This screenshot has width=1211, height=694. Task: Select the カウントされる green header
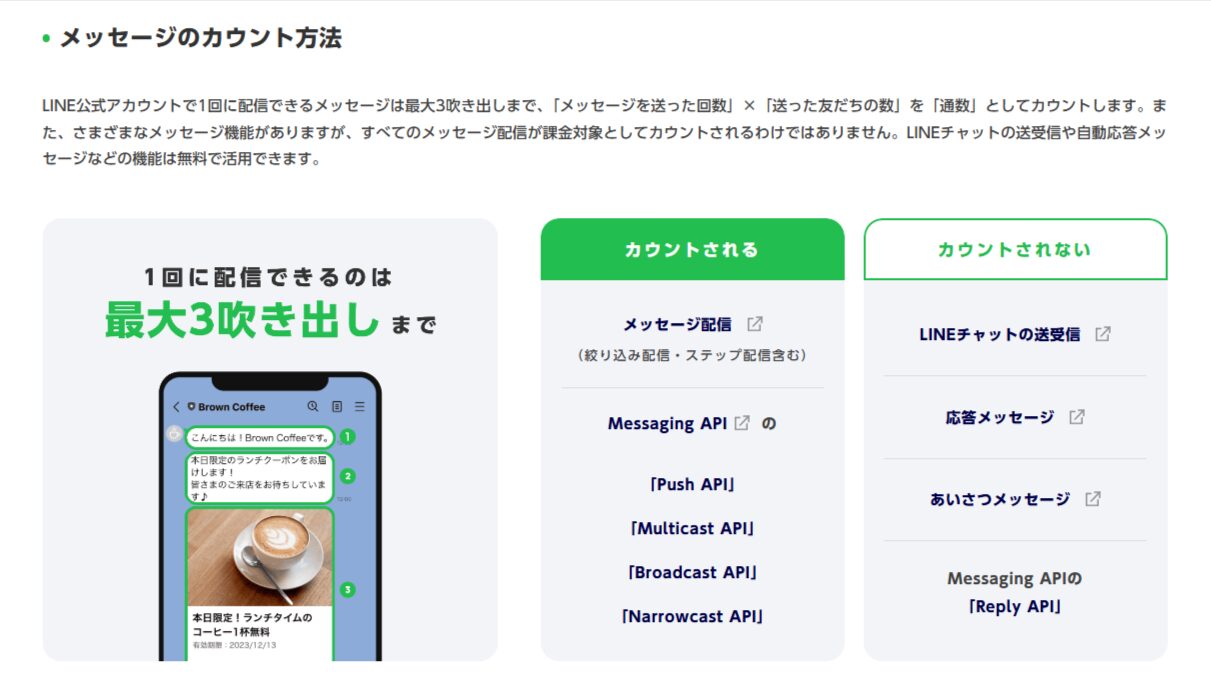pos(692,250)
